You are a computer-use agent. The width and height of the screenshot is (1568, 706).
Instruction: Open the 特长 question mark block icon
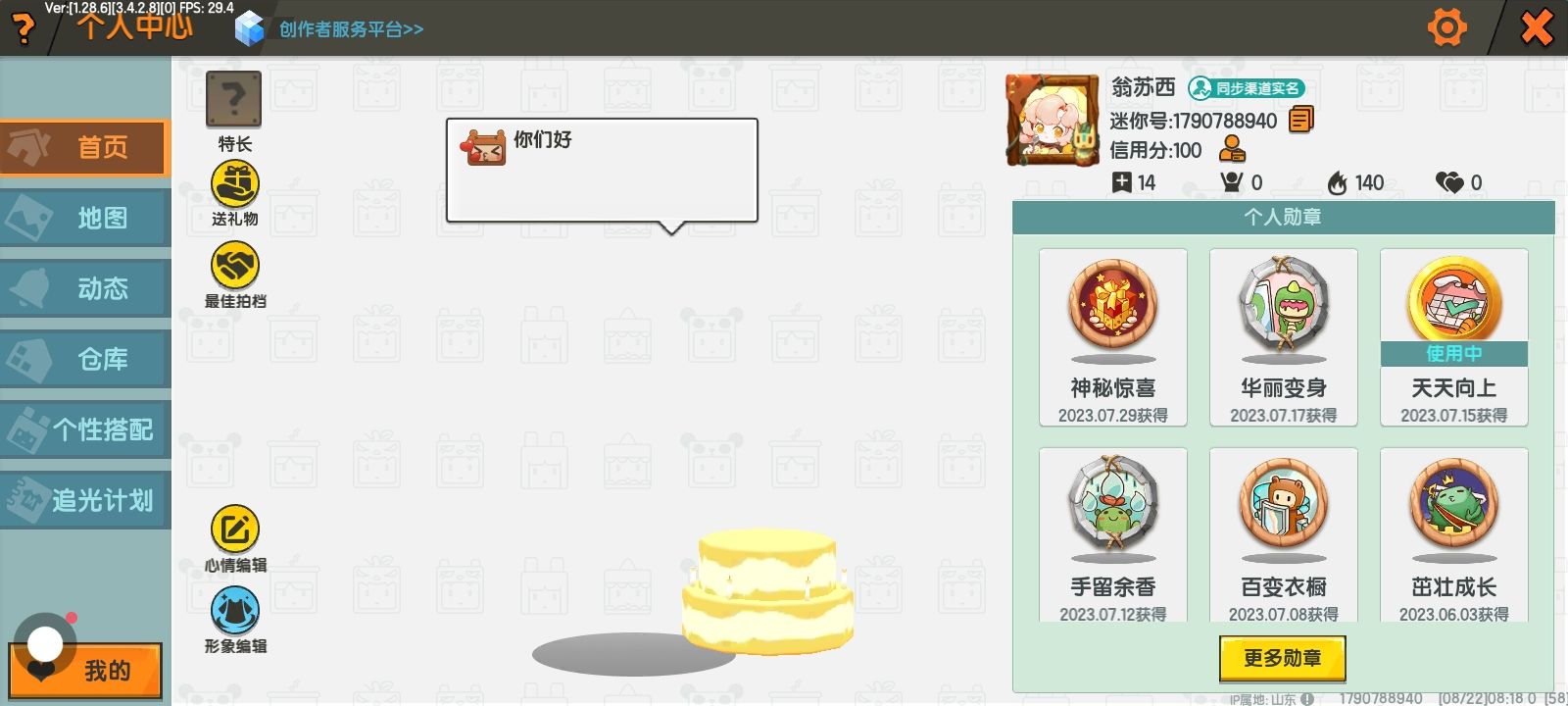(x=233, y=99)
